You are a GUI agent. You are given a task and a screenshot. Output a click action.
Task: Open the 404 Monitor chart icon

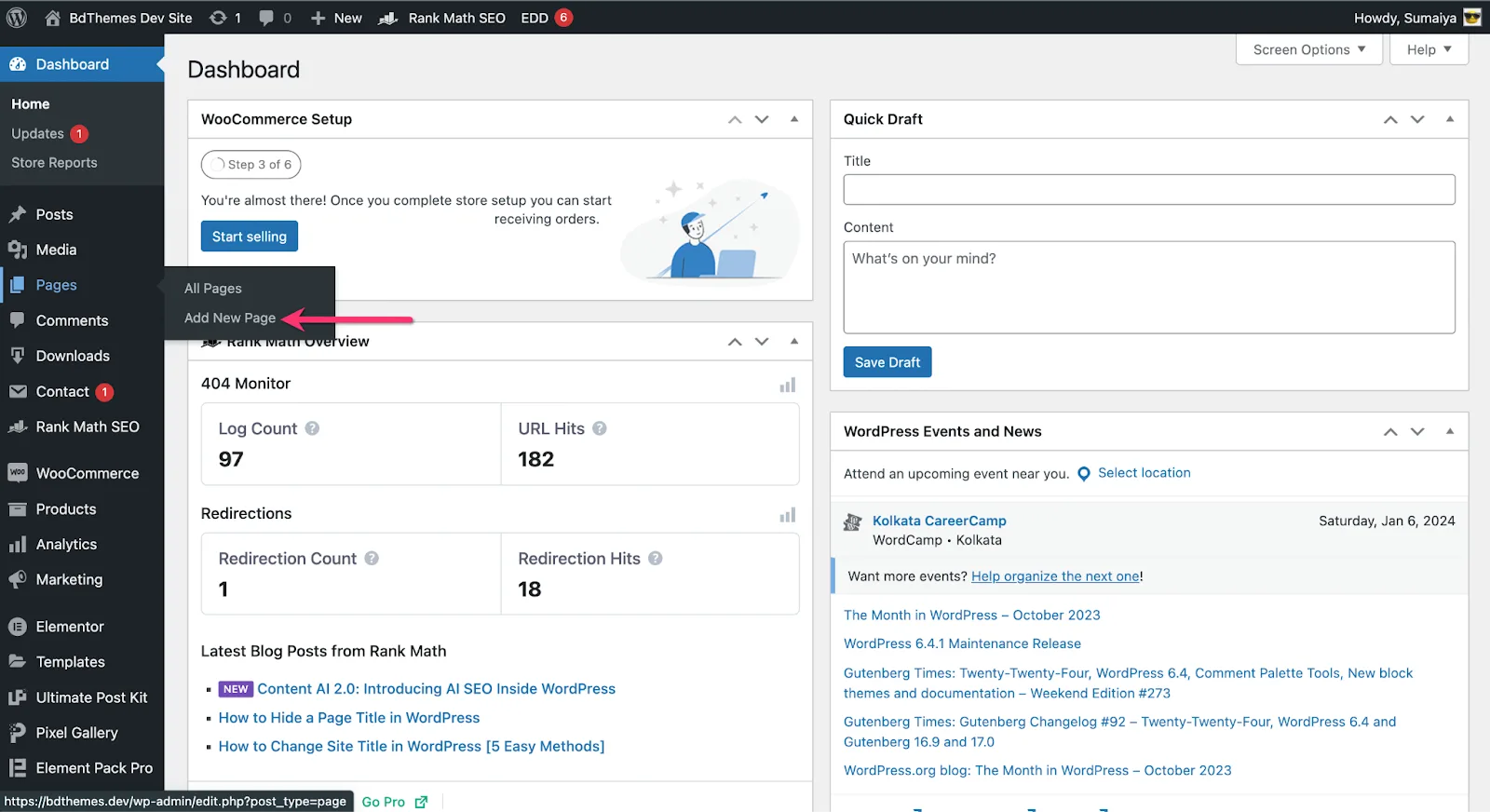coord(788,385)
